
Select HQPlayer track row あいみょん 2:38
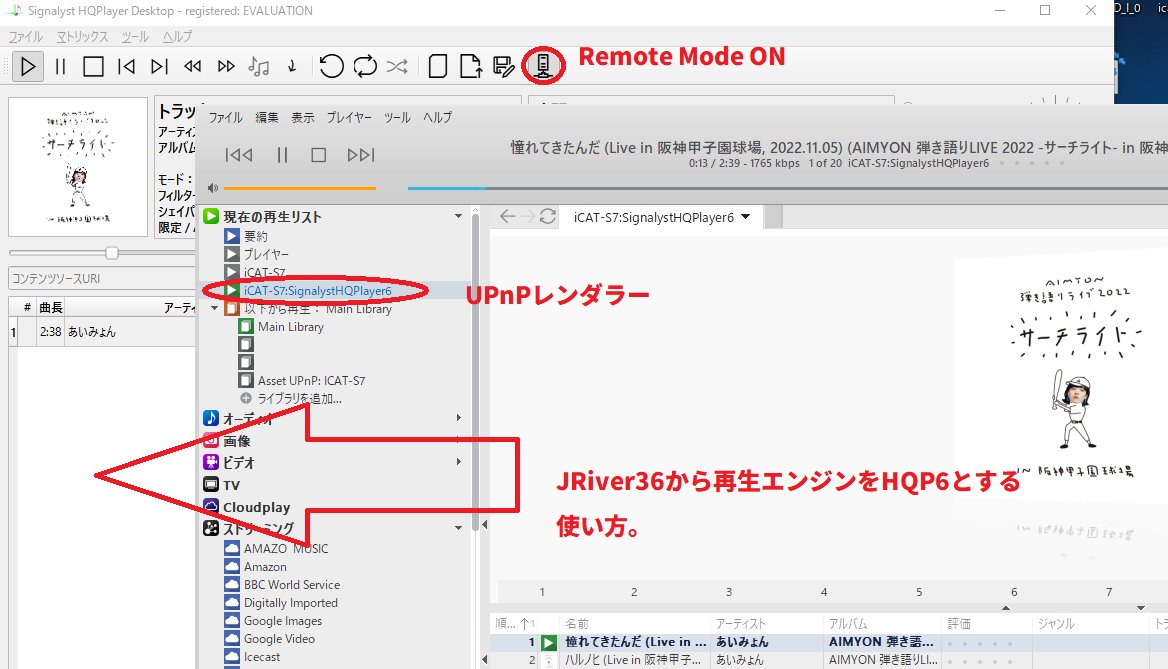pyautogui.click(x=102, y=332)
